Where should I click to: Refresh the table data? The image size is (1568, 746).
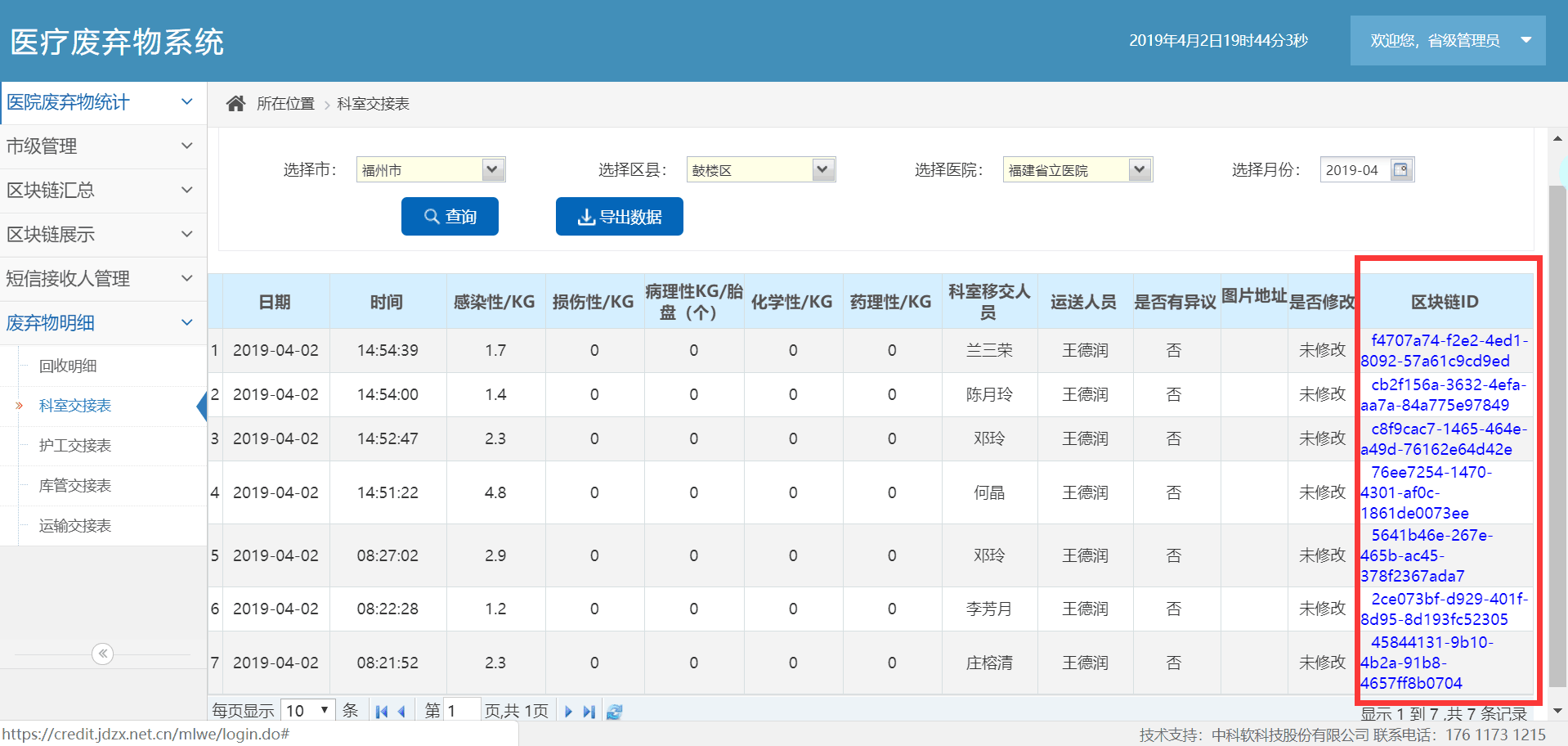(x=615, y=712)
